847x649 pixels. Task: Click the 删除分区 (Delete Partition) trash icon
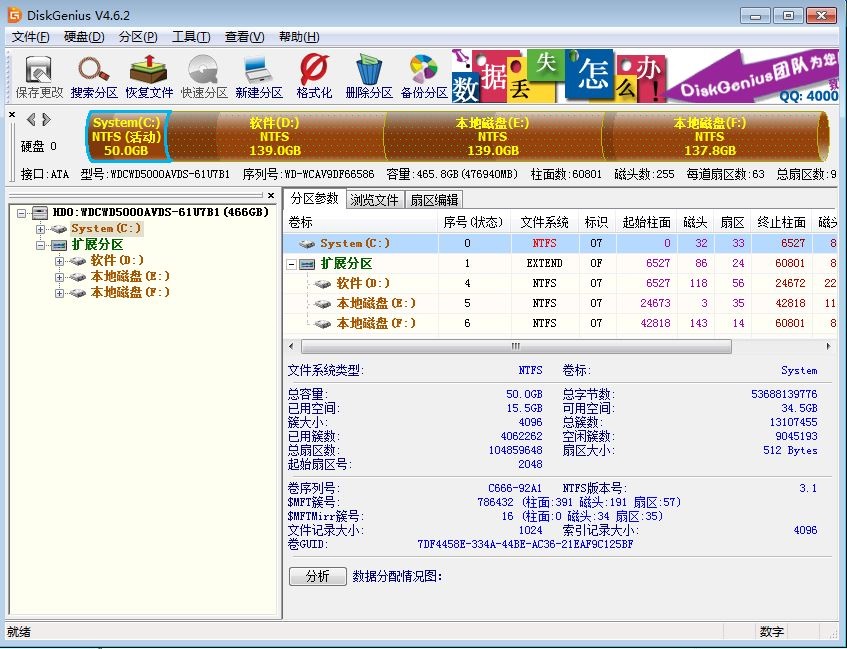[369, 76]
